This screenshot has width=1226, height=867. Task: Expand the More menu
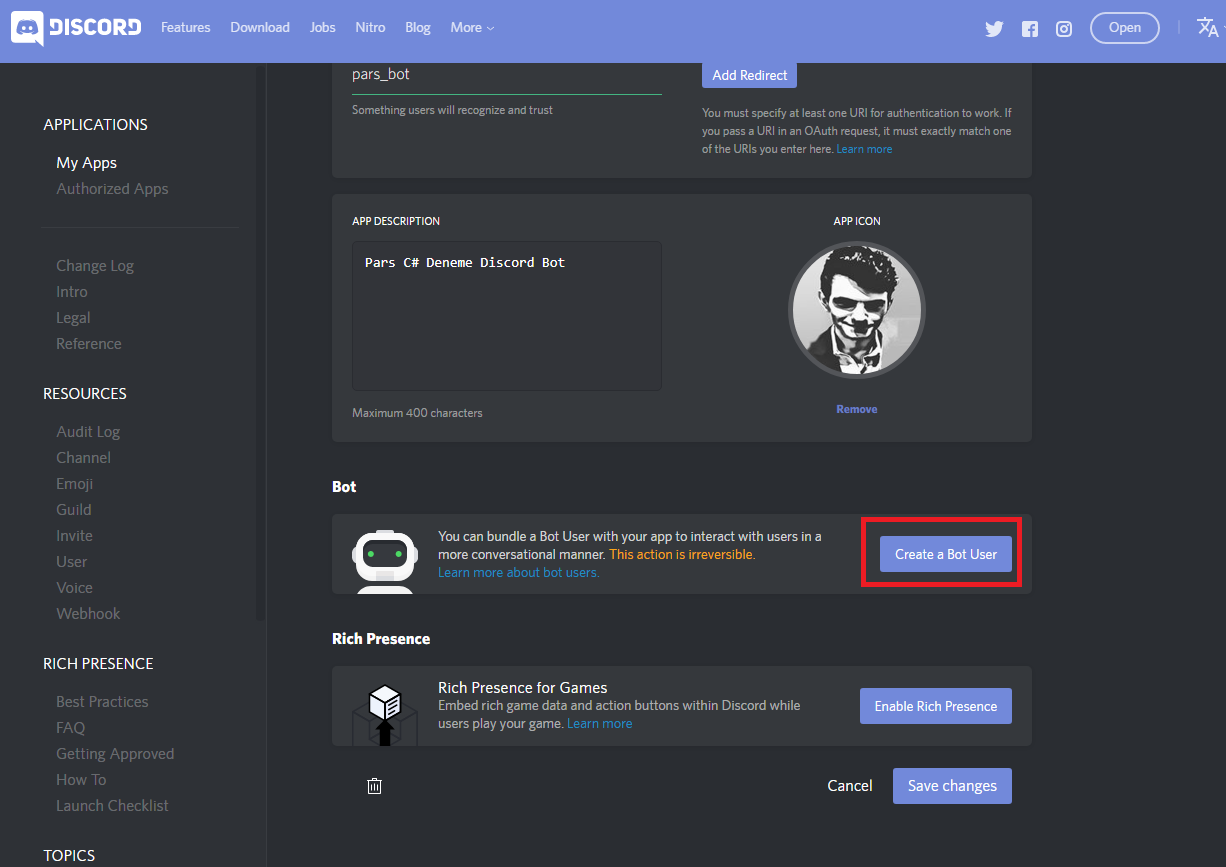pyautogui.click(x=472, y=28)
